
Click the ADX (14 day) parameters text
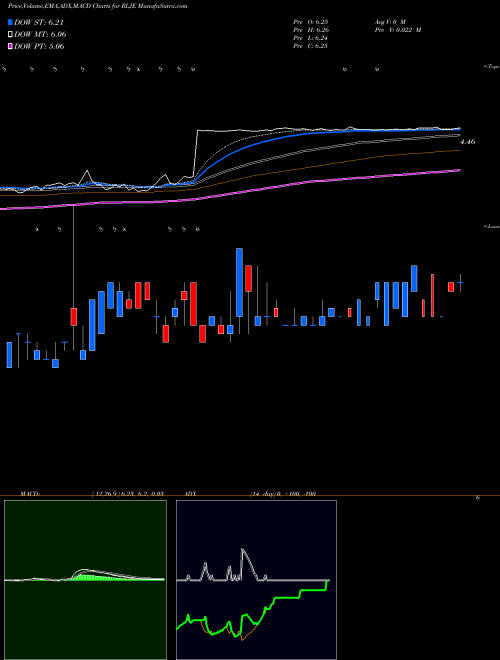click(283, 494)
